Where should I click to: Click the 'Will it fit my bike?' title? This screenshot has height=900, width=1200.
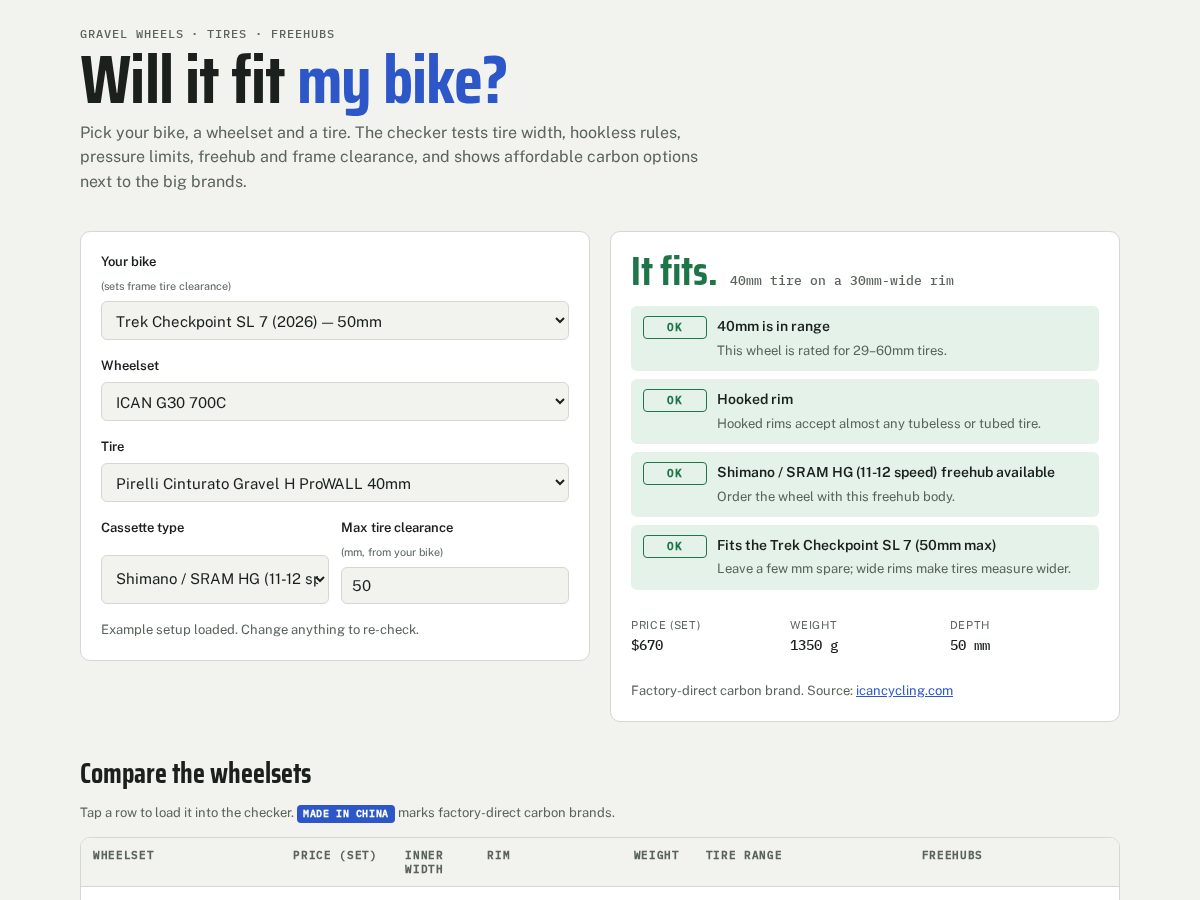(x=294, y=80)
